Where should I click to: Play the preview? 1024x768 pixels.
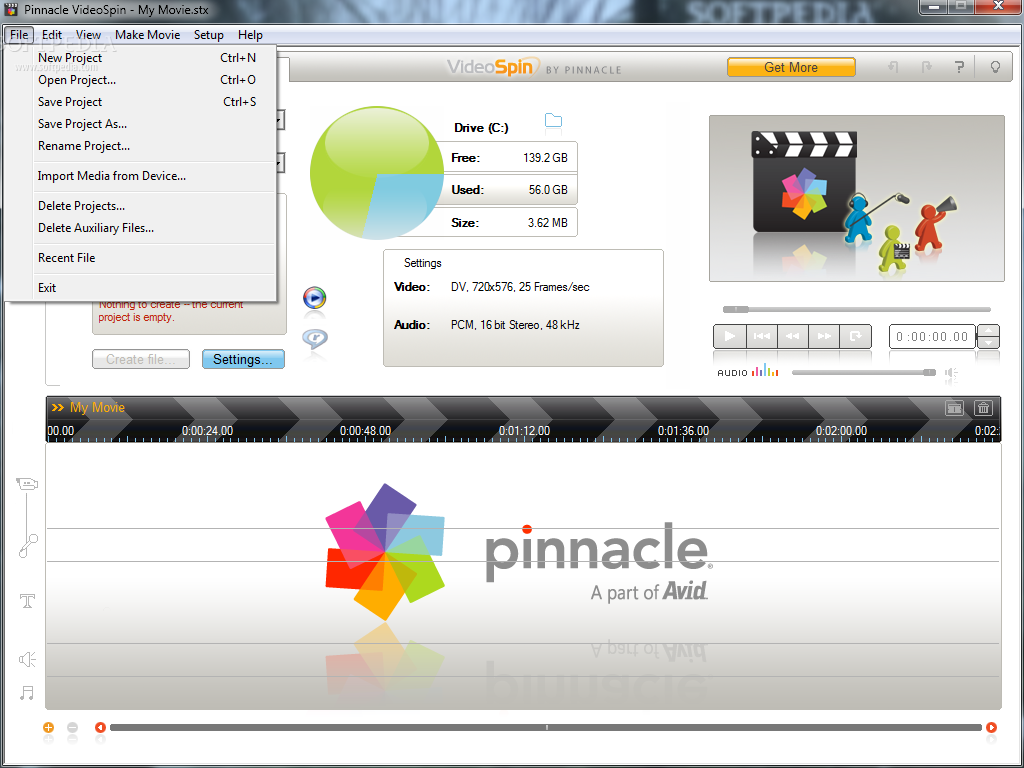coord(729,336)
